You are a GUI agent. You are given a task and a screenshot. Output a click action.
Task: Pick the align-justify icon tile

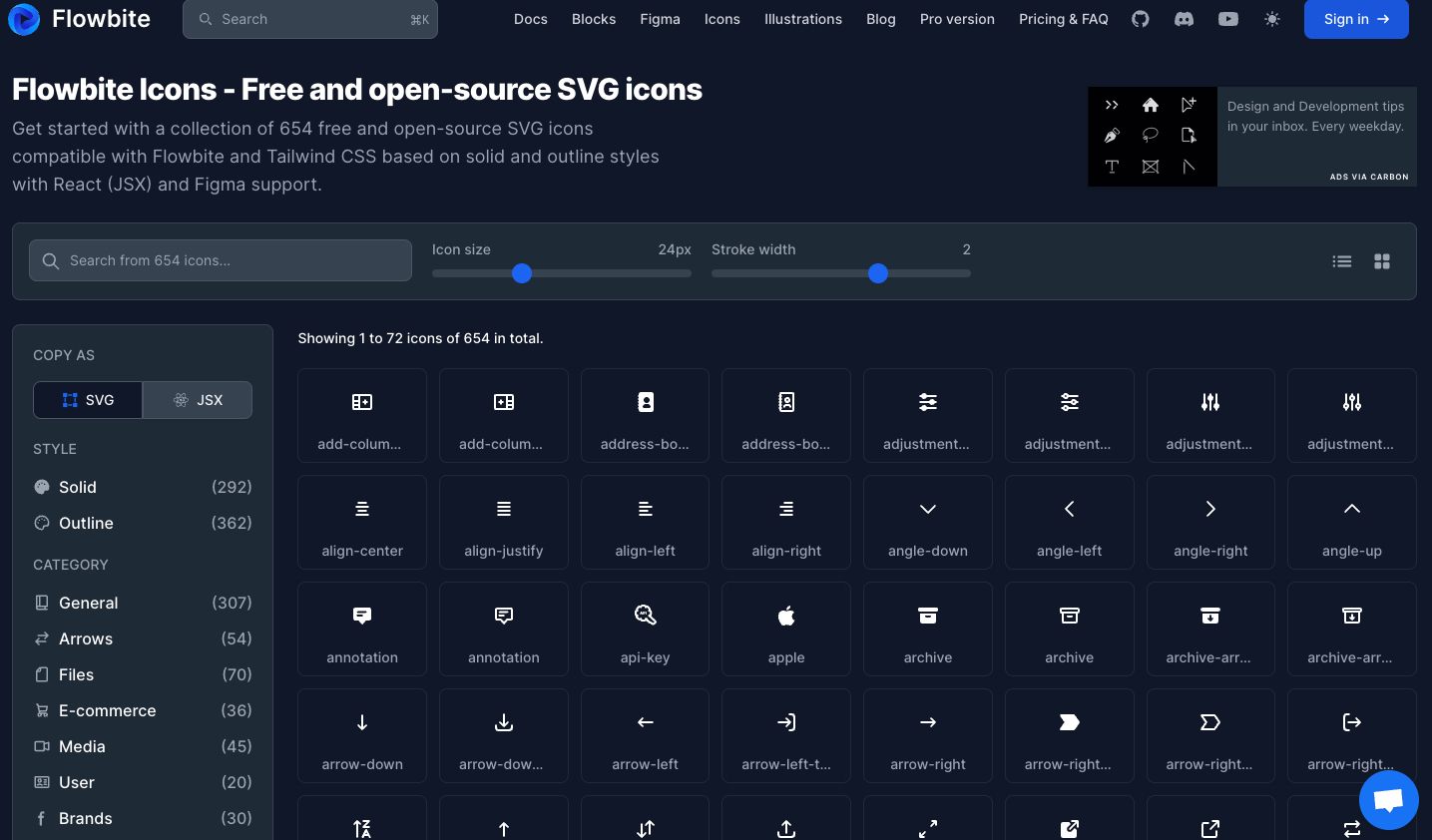pyautogui.click(x=504, y=523)
